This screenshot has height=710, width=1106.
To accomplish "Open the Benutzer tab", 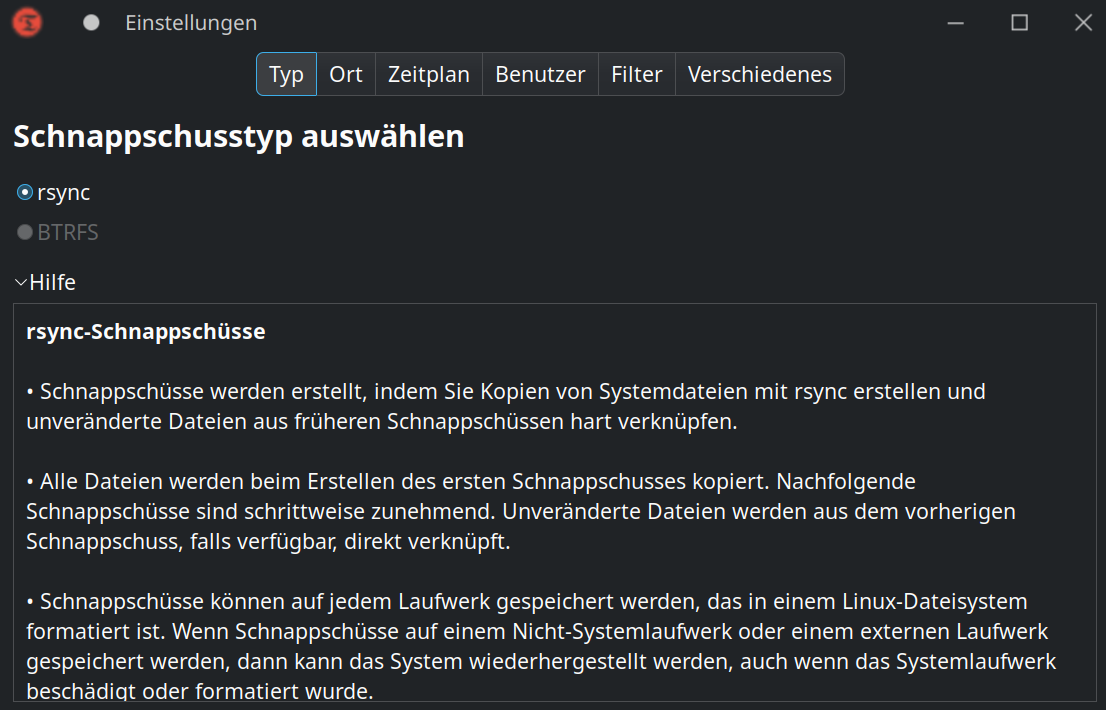I will 539,73.
